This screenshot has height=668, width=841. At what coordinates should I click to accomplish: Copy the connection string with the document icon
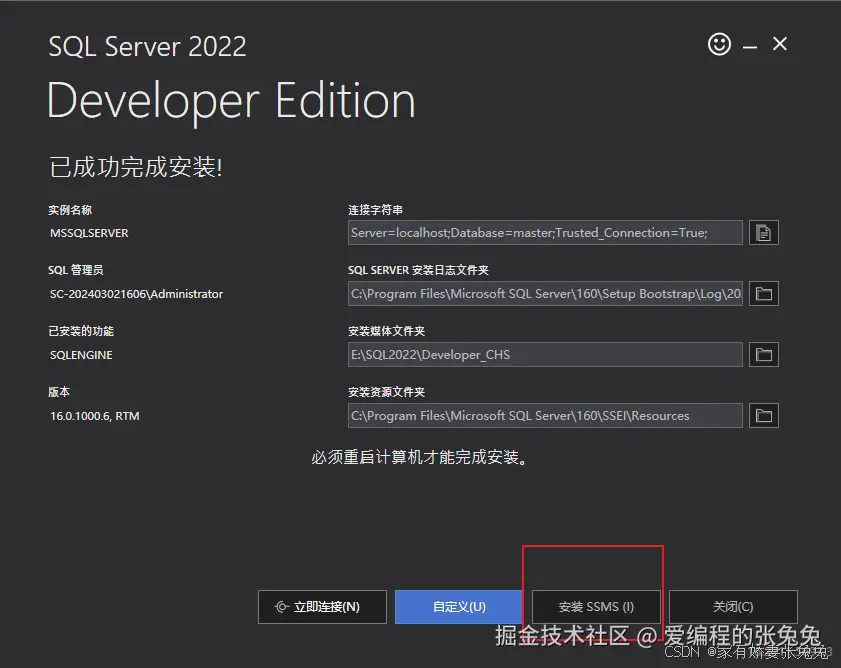click(x=764, y=233)
